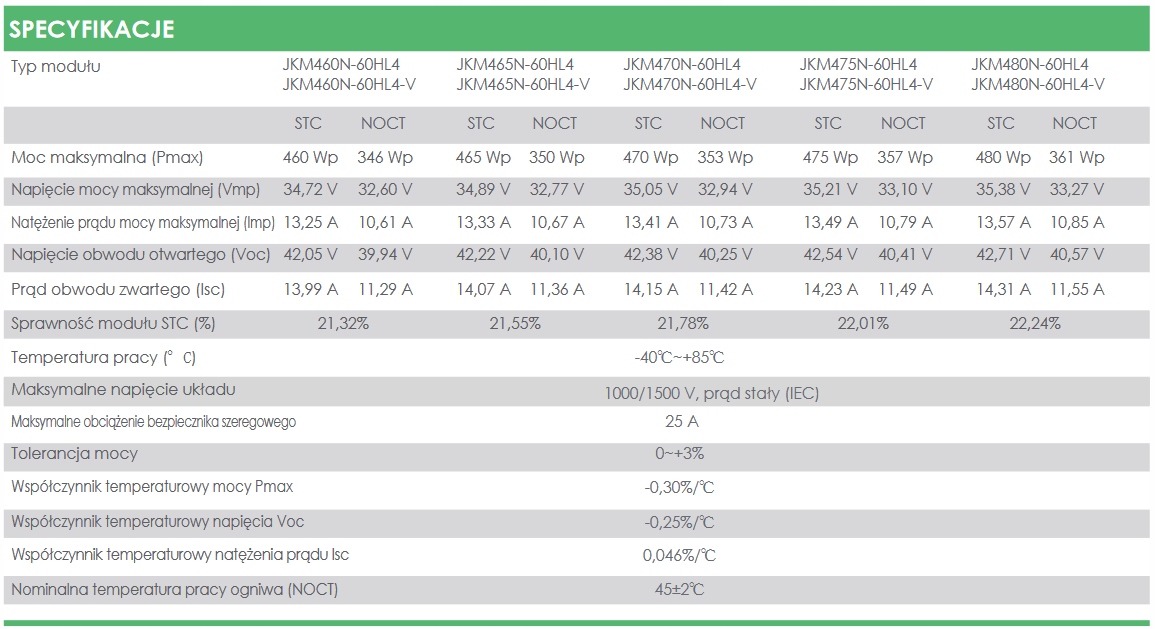Click the Typ modułu row label
This screenshot has height=629, width=1156.
pyautogui.click(x=55, y=66)
